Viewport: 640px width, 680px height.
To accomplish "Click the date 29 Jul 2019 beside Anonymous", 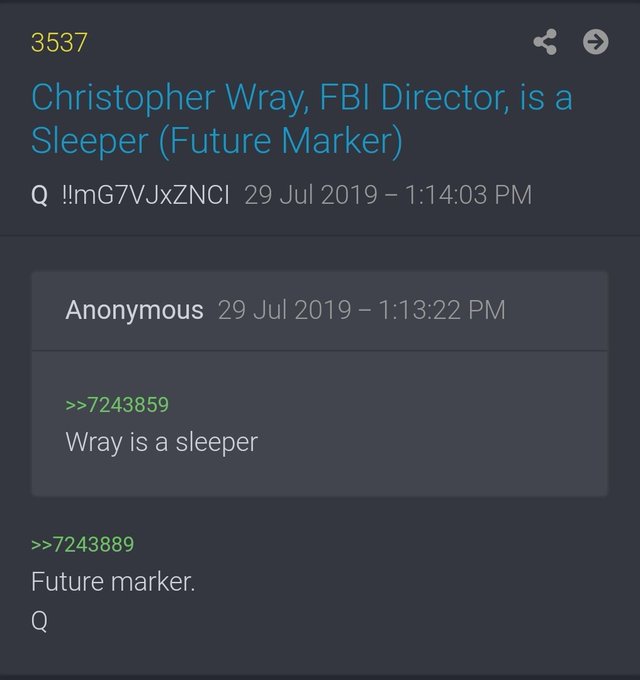I will (284, 310).
